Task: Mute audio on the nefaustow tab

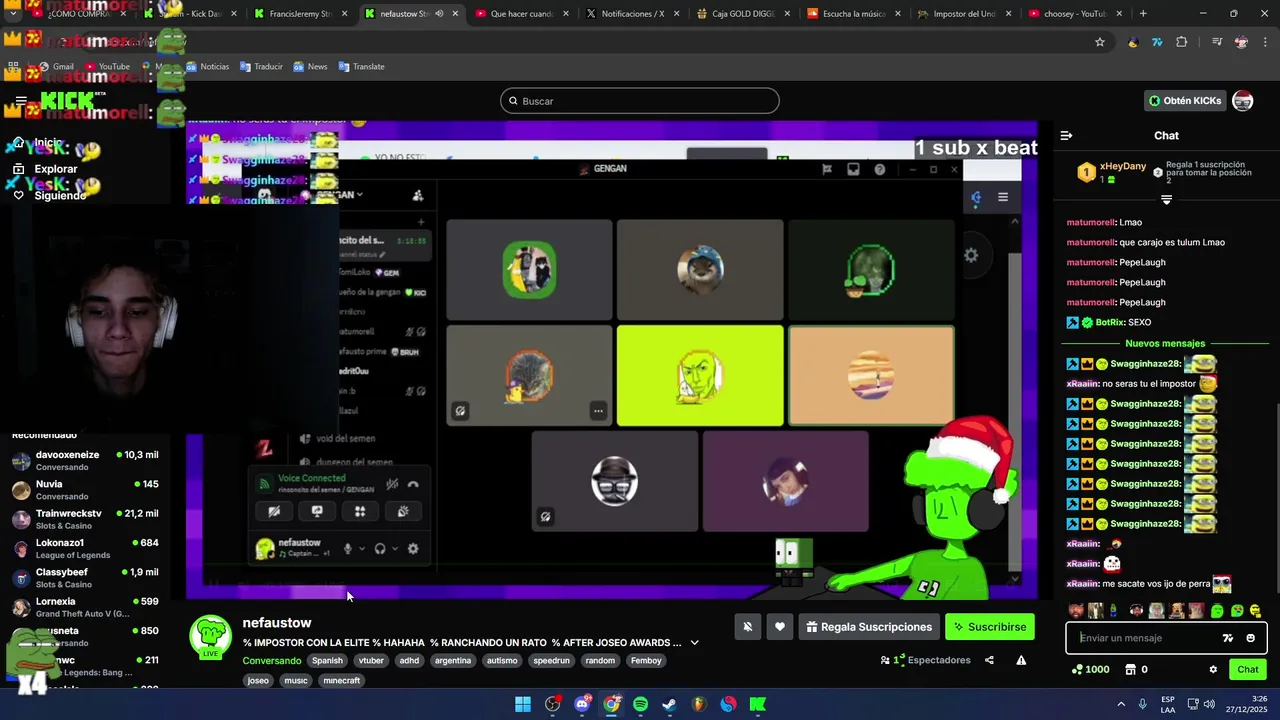Action: coord(439,14)
